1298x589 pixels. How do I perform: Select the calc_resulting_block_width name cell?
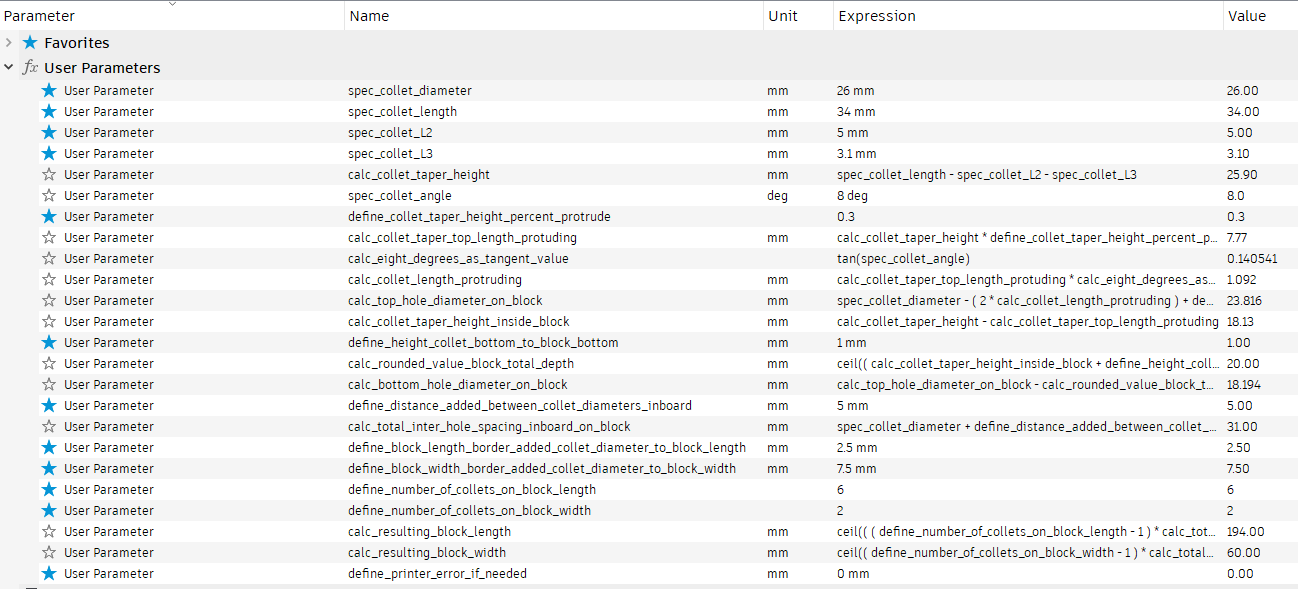427,552
